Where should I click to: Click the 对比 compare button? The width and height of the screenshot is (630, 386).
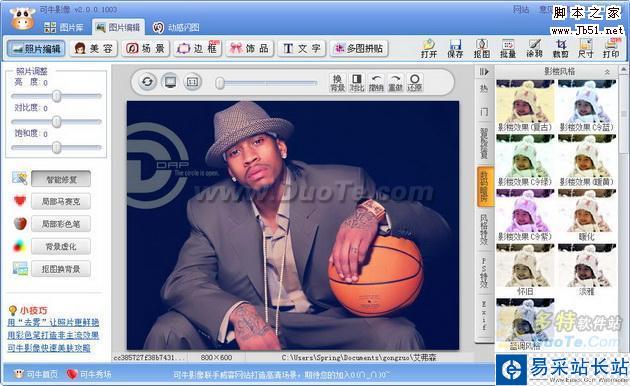tap(356, 83)
